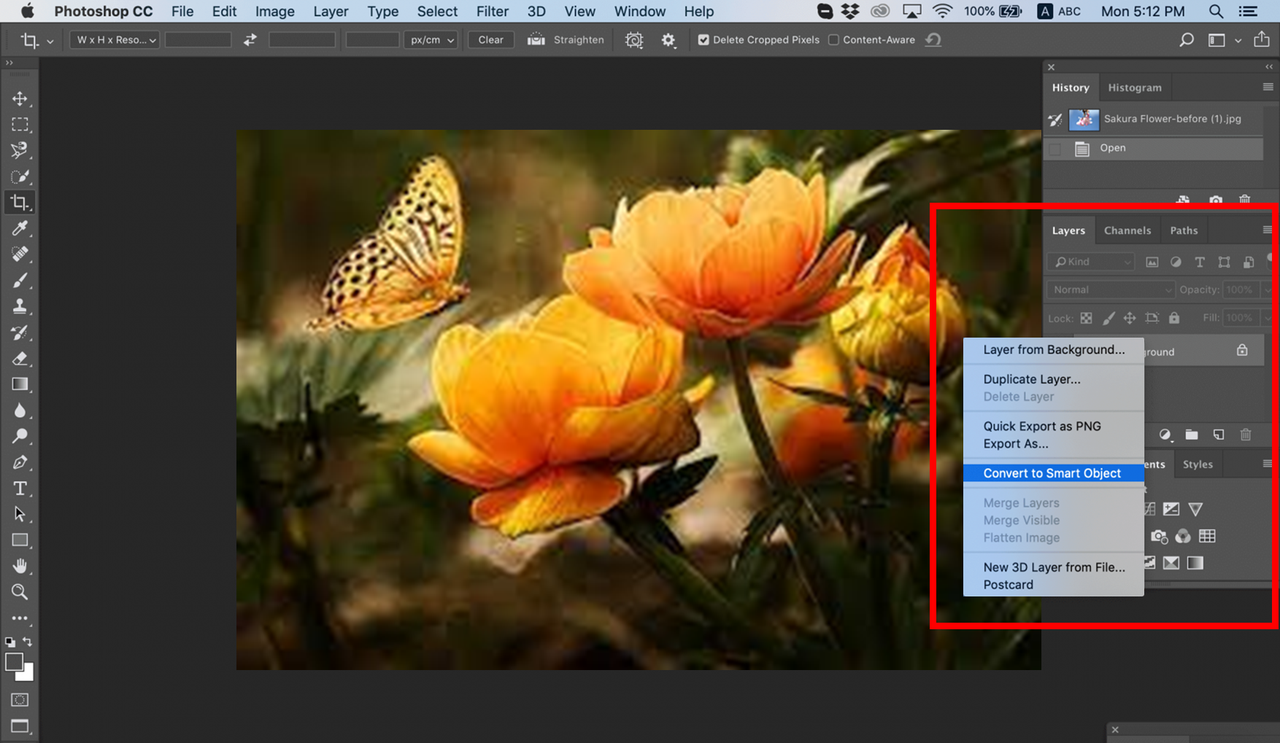Activate the Type tool
The height and width of the screenshot is (743, 1280).
click(x=21, y=488)
